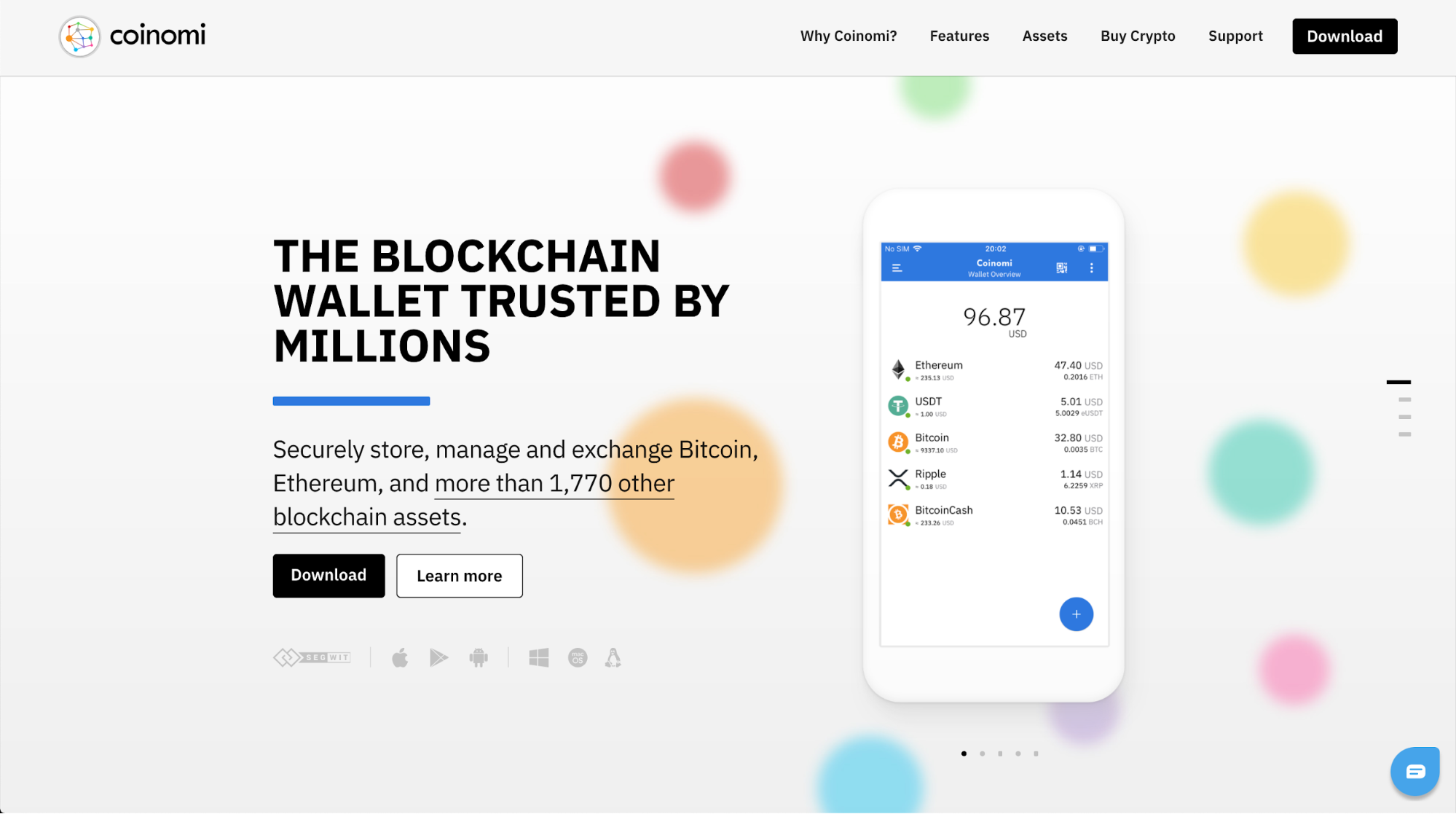This screenshot has width=1456, height=814.
Task: Open the Features menu item
Action: [959, 35]
